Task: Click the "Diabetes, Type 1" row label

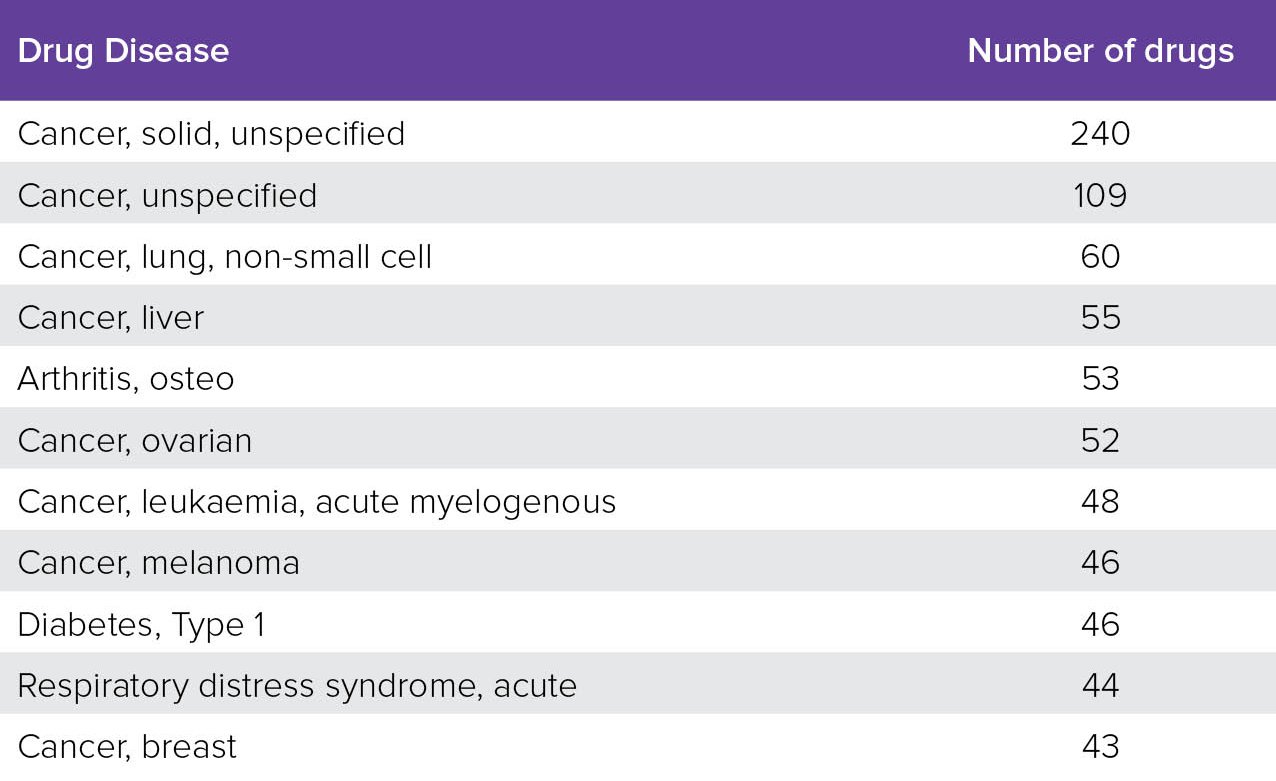Action: [141, 624]
